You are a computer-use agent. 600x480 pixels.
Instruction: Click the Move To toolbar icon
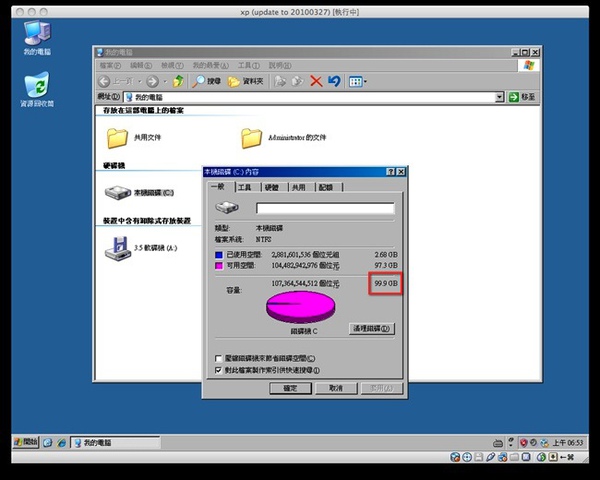[280, 81]
